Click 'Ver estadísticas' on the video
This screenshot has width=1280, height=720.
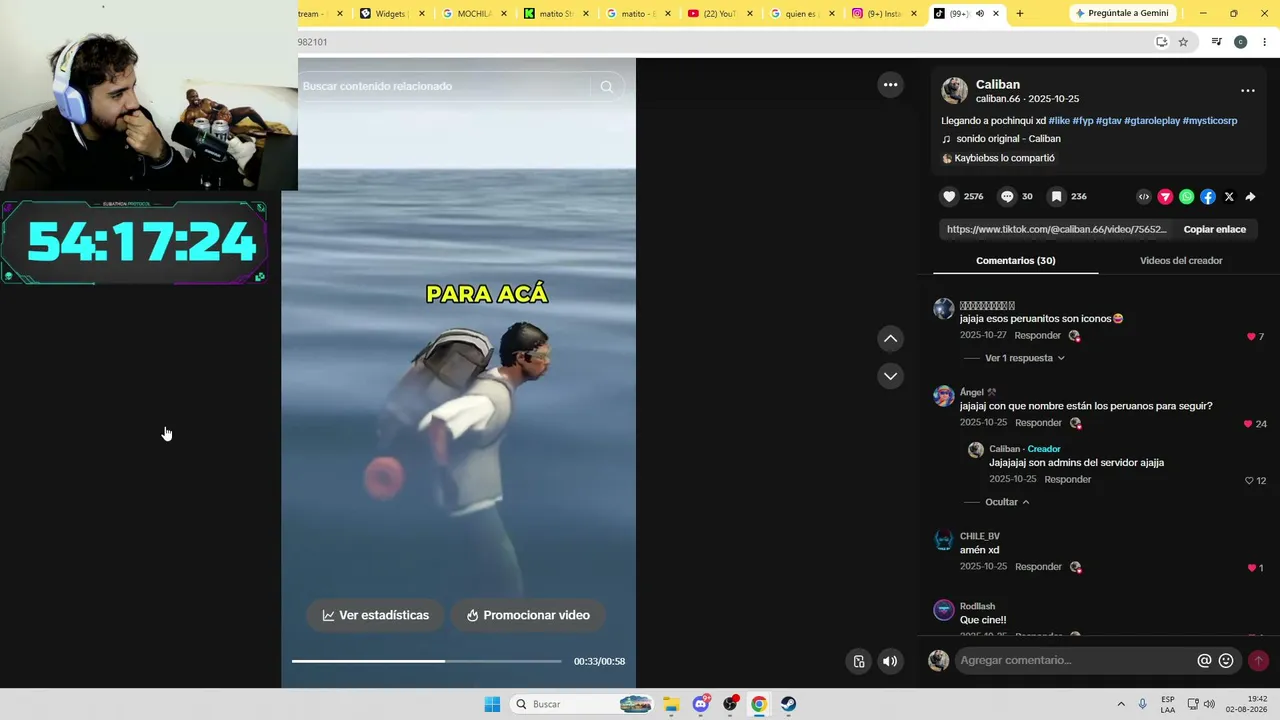375,616
